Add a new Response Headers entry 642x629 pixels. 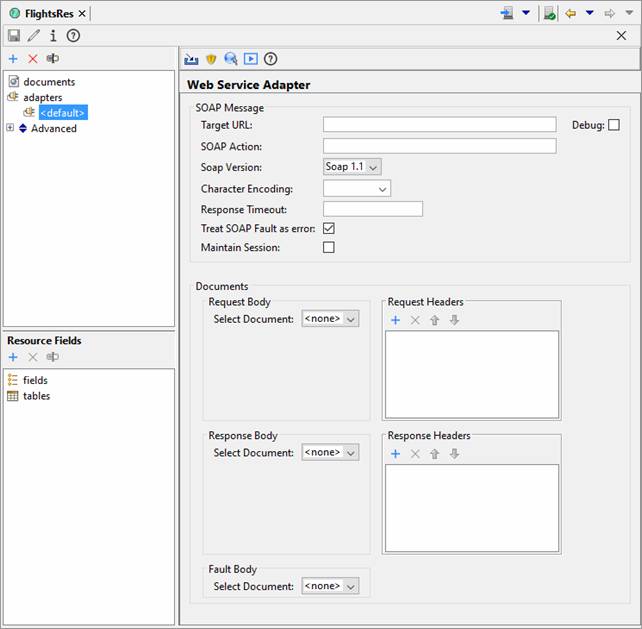point(395,454)
